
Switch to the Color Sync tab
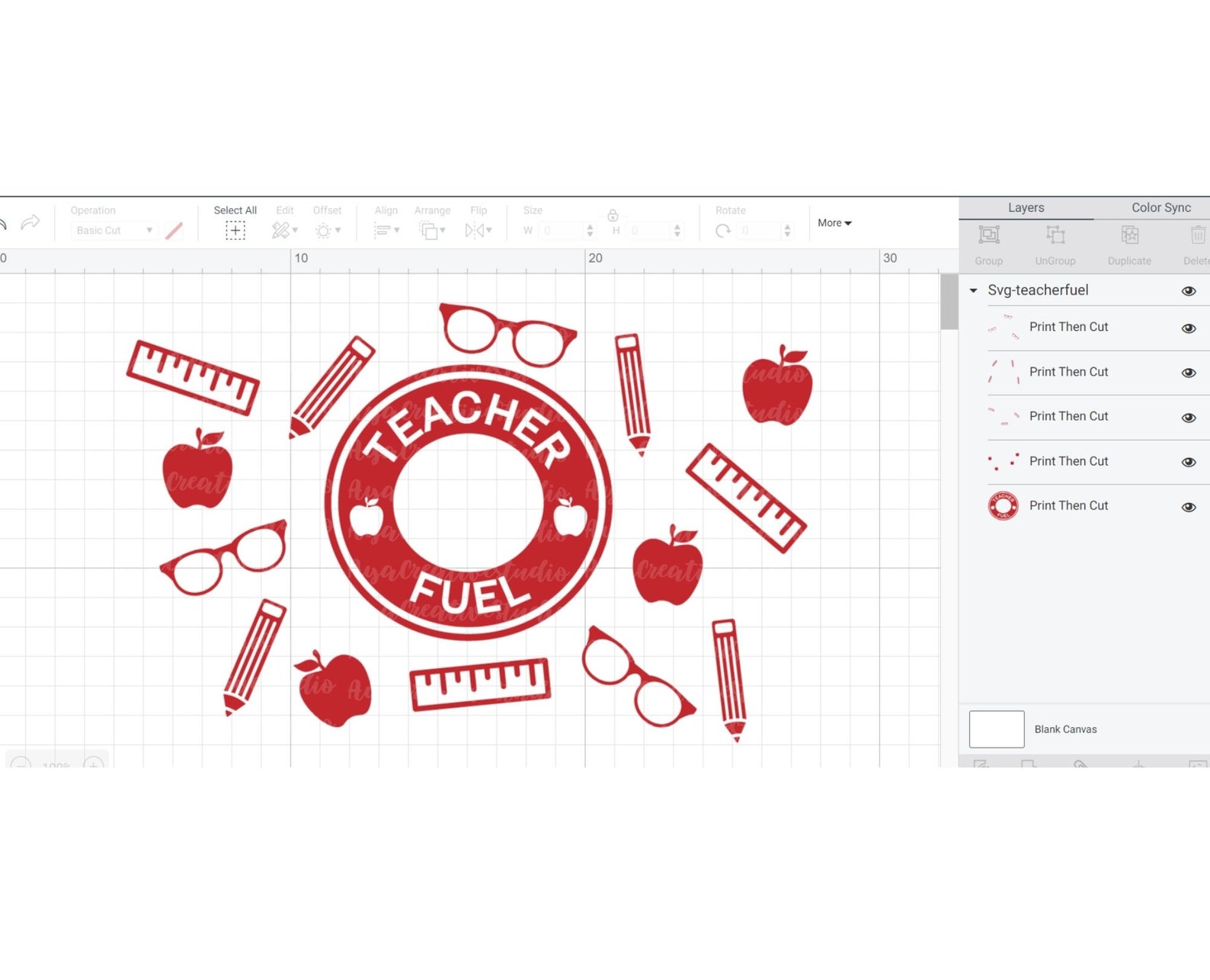click(x=1160, y=207)
